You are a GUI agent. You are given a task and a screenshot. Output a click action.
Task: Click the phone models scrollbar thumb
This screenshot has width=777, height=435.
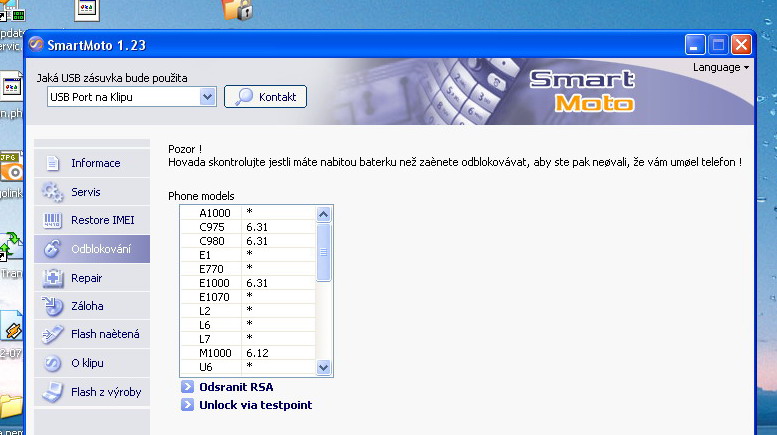[x=323, y=252]
